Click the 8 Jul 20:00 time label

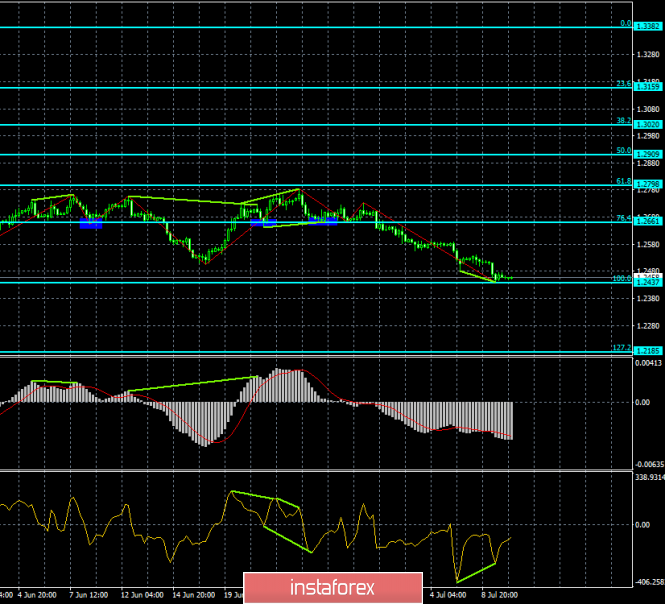click(502, 595)
